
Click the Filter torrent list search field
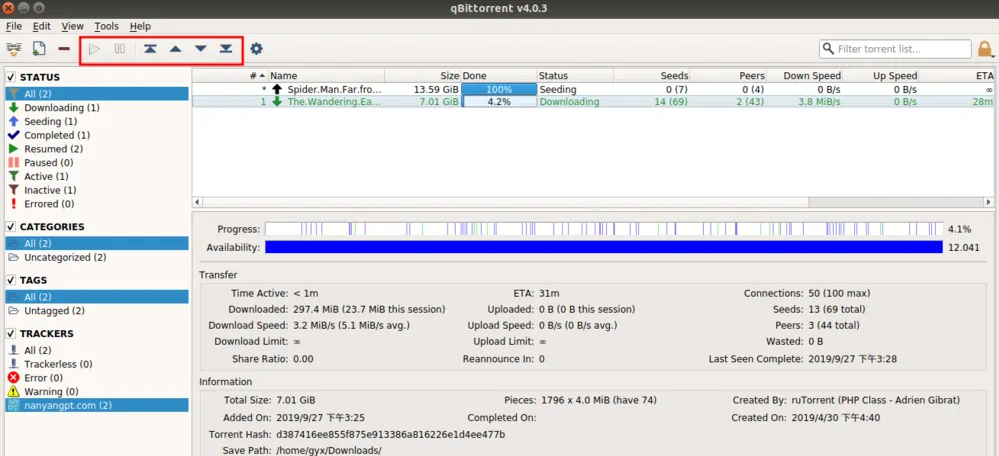[895, 49]
